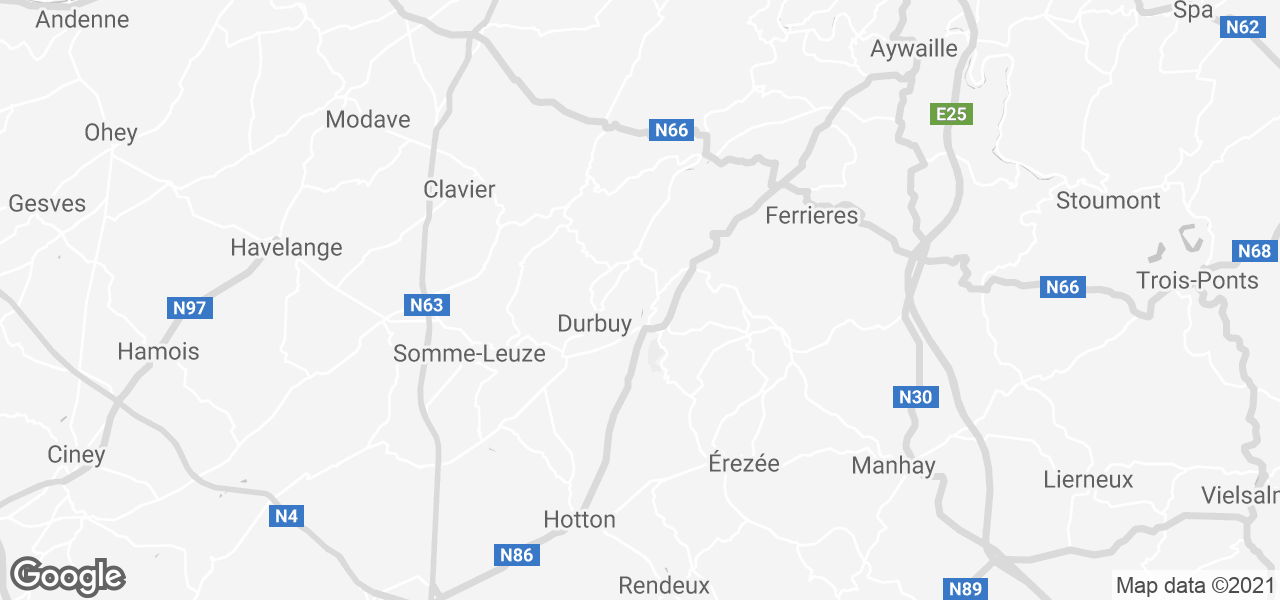Click the N97 road shield
The width and height of the screenshot is (1280, 600).
point(189,308)
